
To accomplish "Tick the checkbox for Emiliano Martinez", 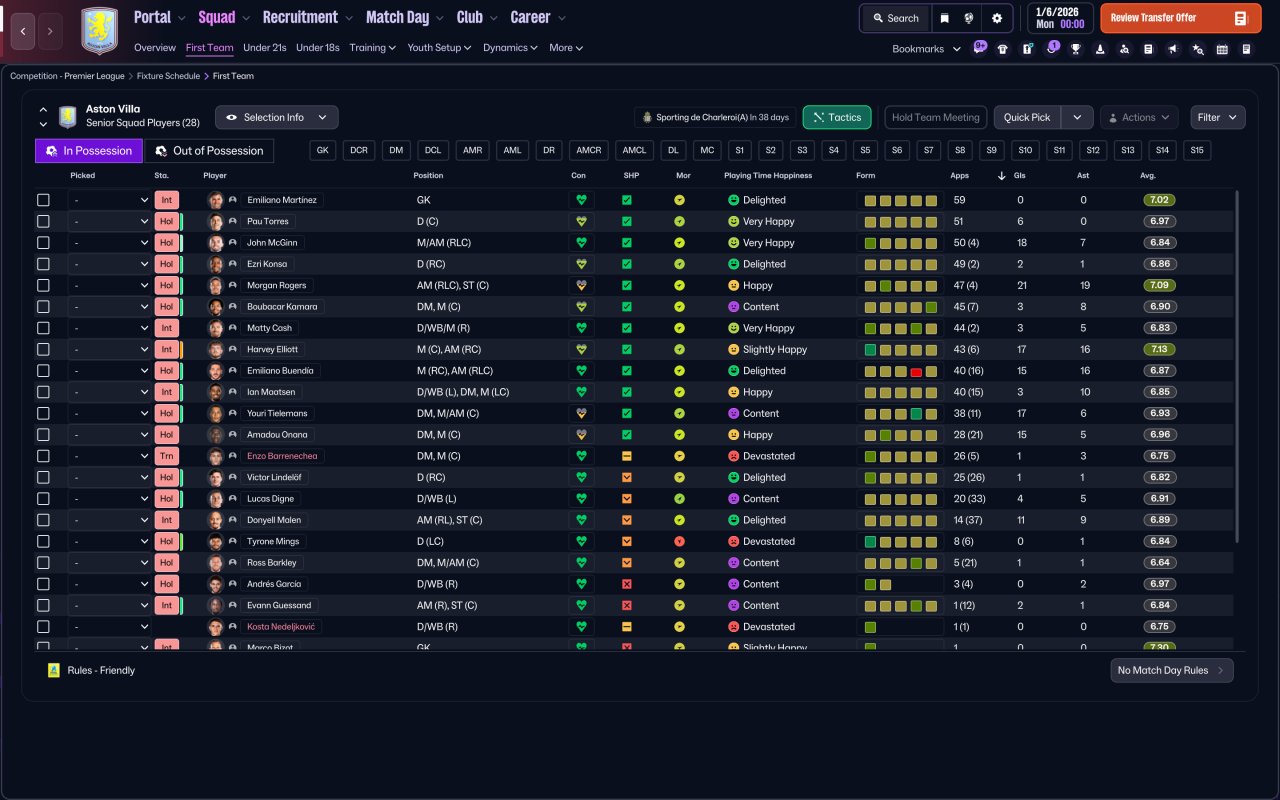I will tap(43, 200).
